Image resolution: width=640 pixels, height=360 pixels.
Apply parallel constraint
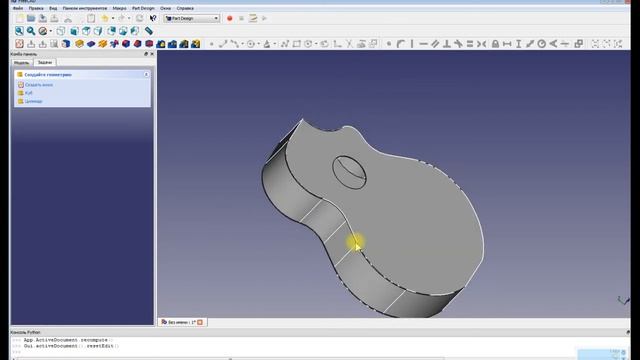435,44
